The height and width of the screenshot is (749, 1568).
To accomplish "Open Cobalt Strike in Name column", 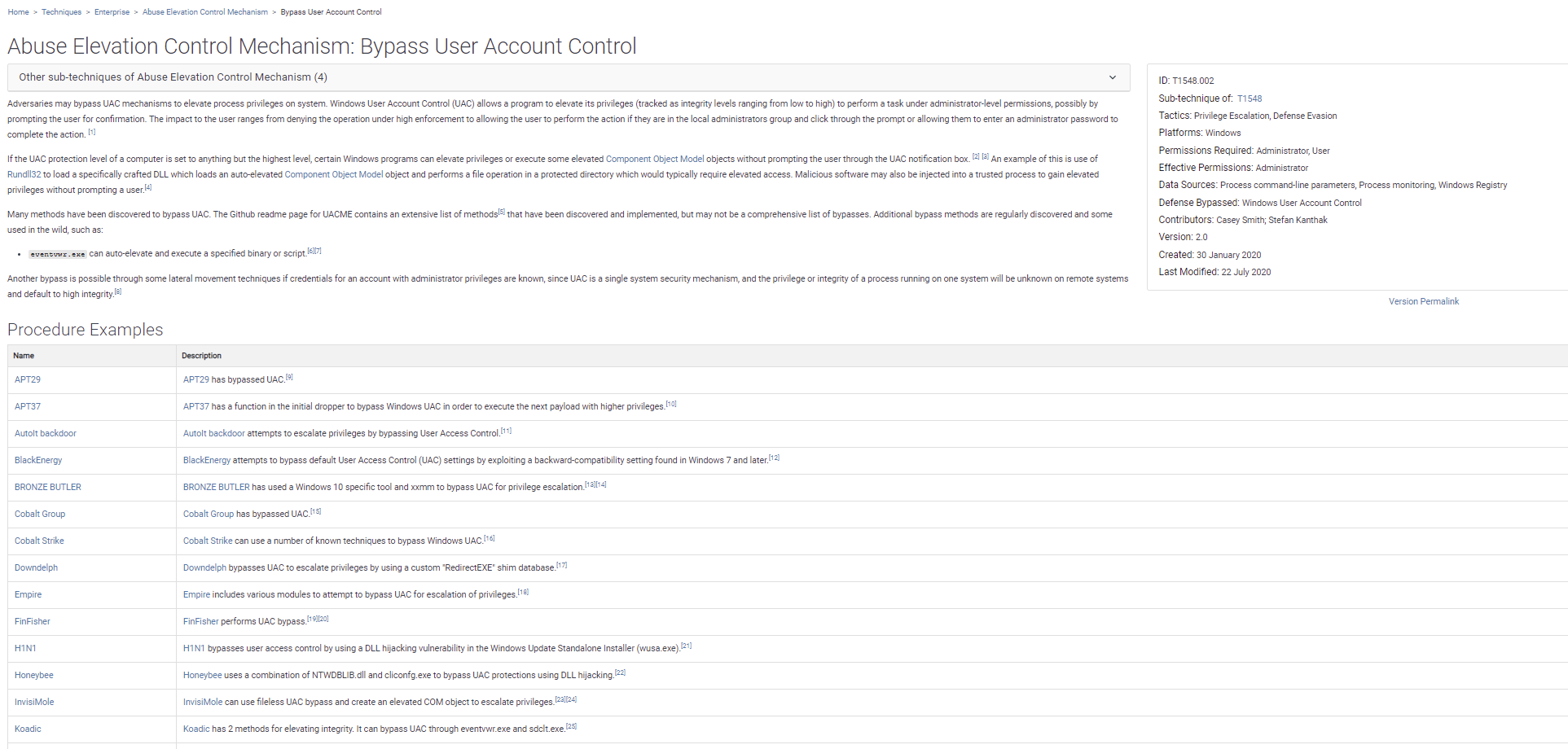I will pyautogui.click(x=39, y=541).
